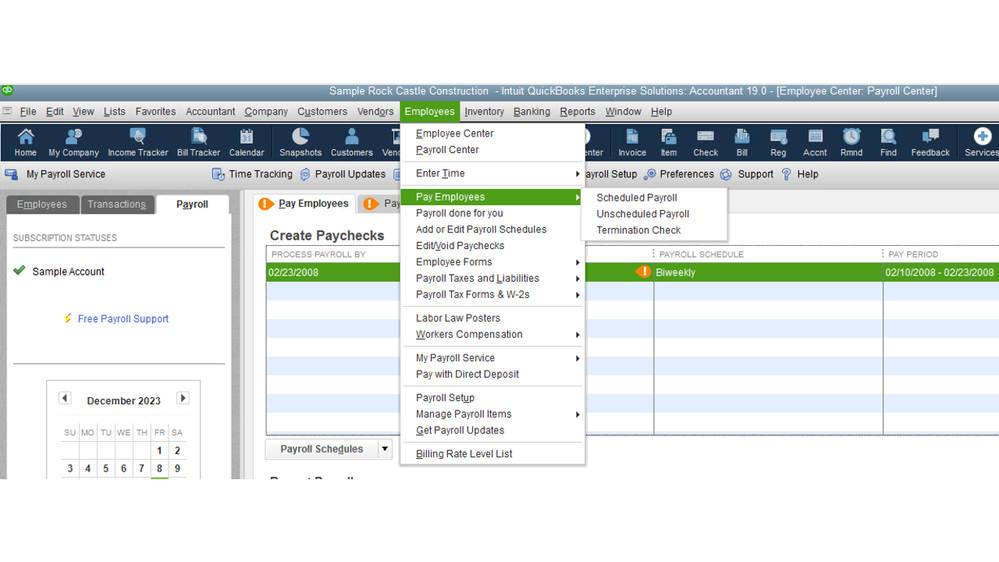999x562 pixels.
Task: Open the Home icon in toolbar
Action: coord(25,142)
